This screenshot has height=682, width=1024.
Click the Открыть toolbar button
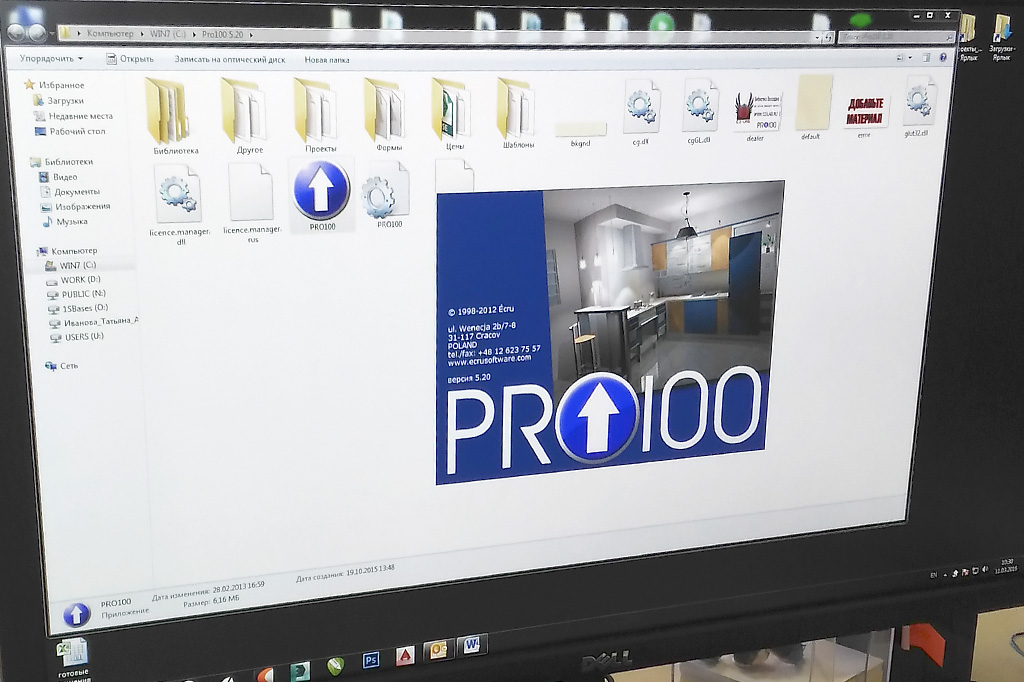tap(130, 59)
